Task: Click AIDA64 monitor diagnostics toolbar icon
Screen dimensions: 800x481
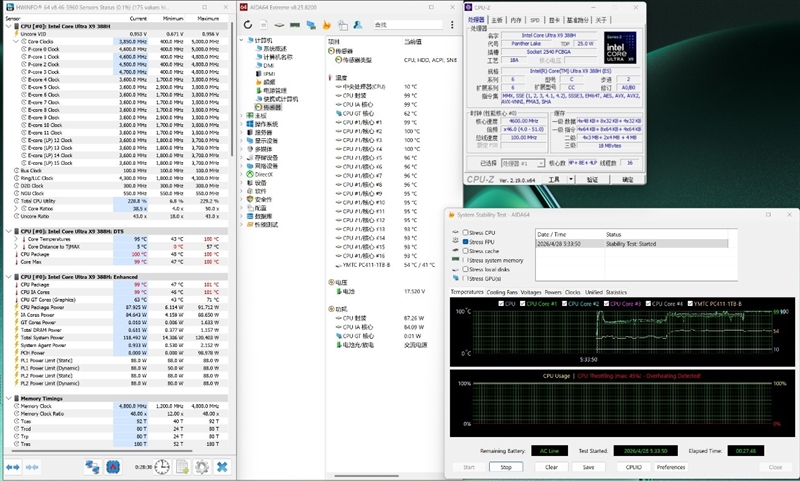Action: [311, 24]
